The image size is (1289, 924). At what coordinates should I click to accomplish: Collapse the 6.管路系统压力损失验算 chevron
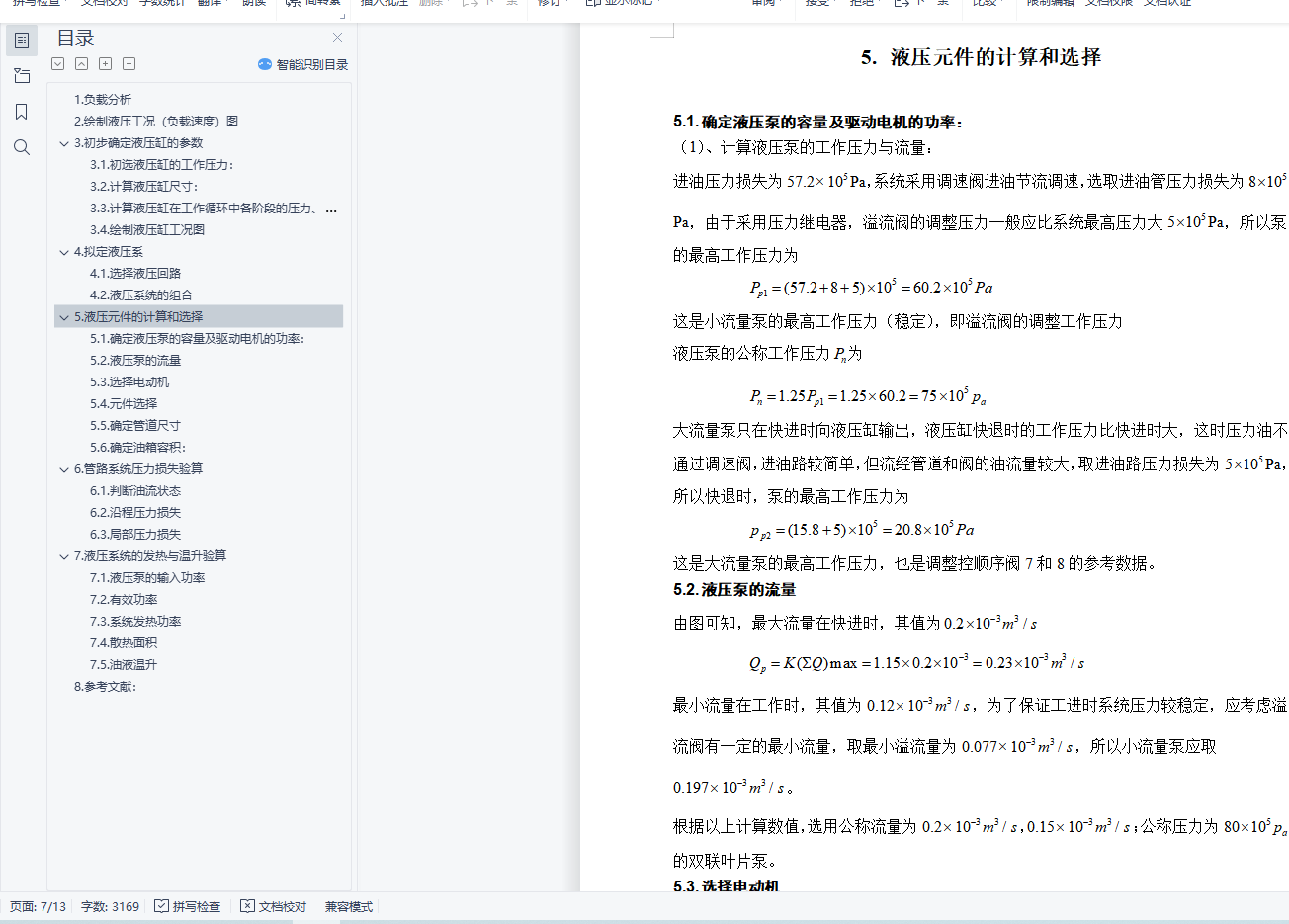[64, 469]
